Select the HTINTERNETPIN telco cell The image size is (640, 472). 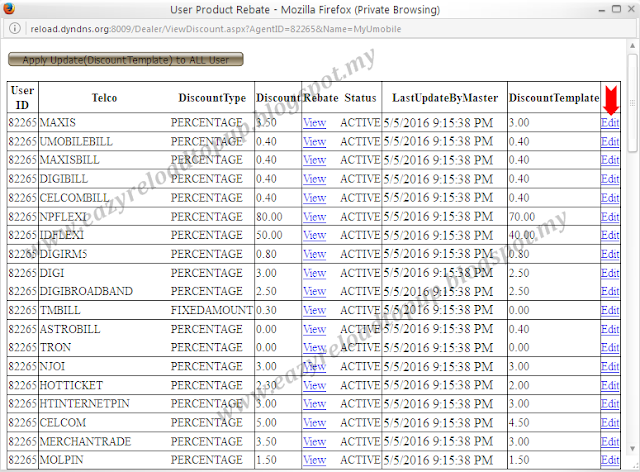coord(84,404)
